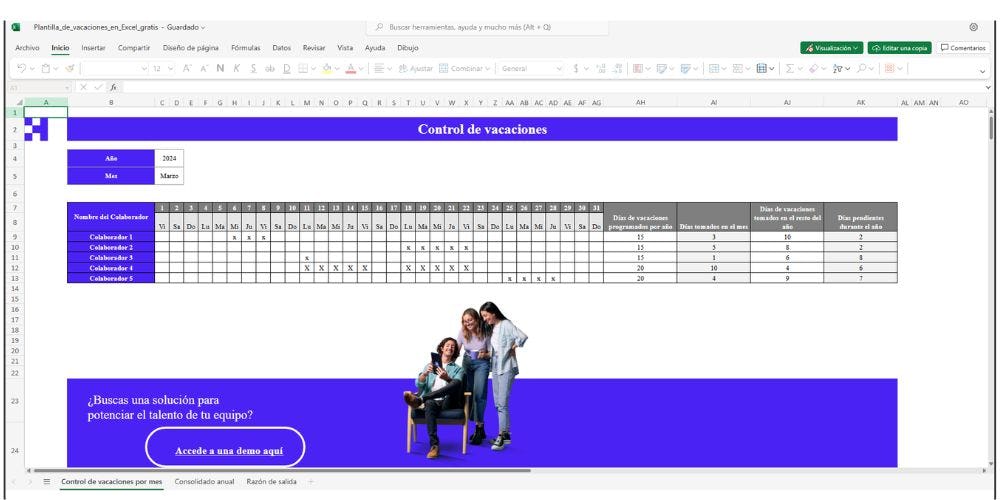Open the Name Box dropdown arrow
Viewport: 1000px width, 500px height.
coord(67,87)
